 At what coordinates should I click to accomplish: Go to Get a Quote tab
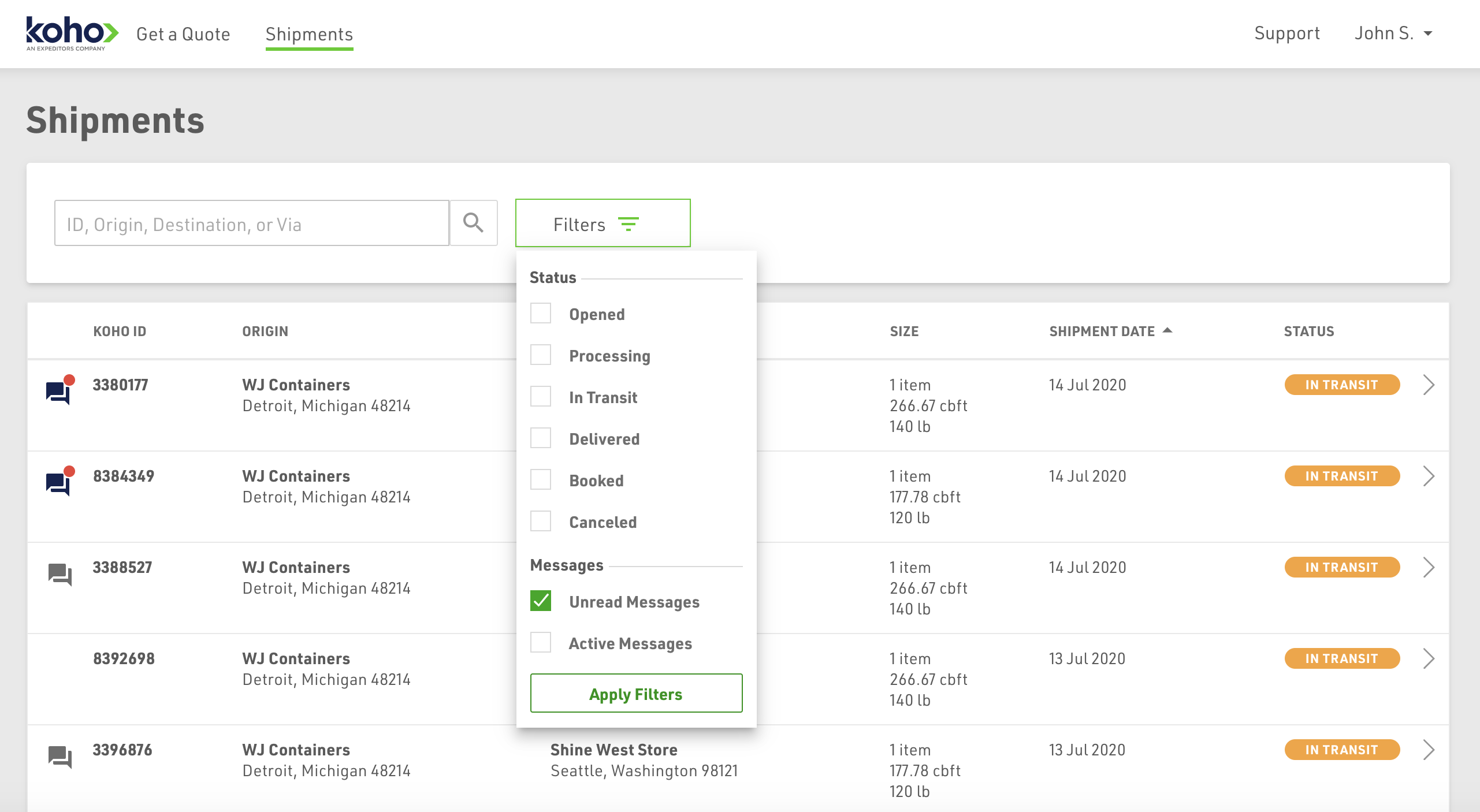[x=183, y=34]
